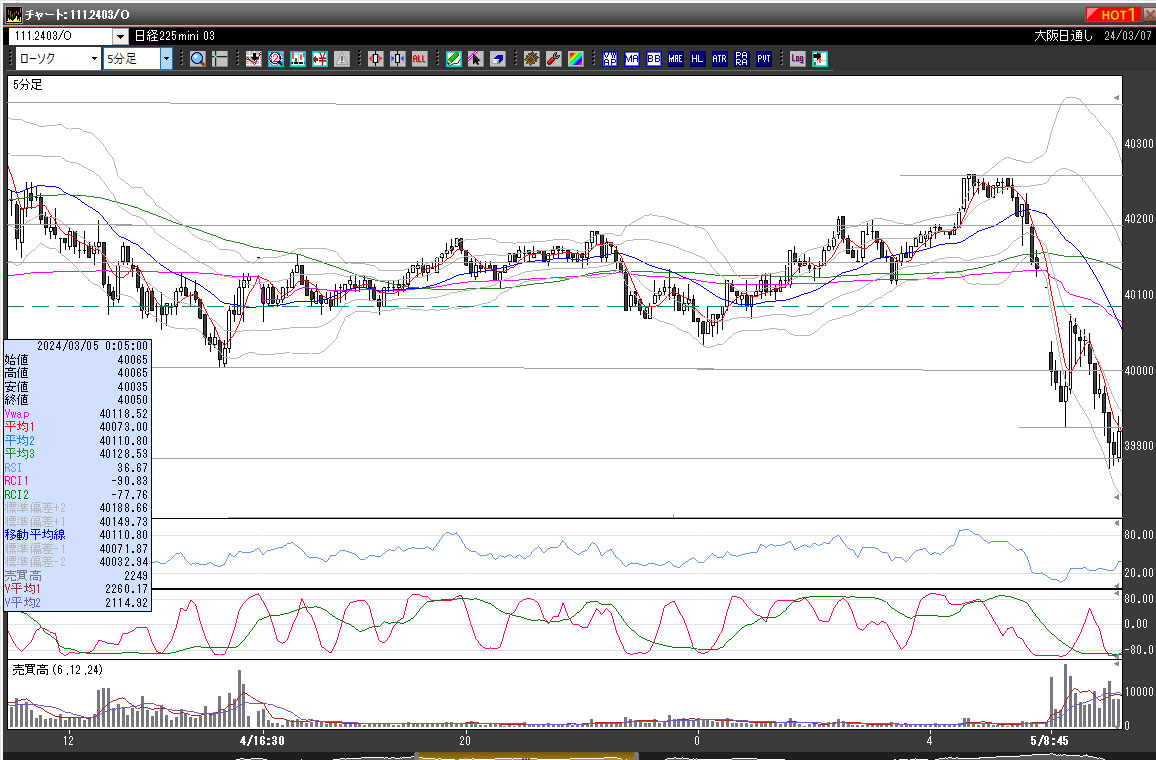Viewport: 1156px width, 760px height.
Task: Toggle the Log scale button
Action: [x=798, y=59]
